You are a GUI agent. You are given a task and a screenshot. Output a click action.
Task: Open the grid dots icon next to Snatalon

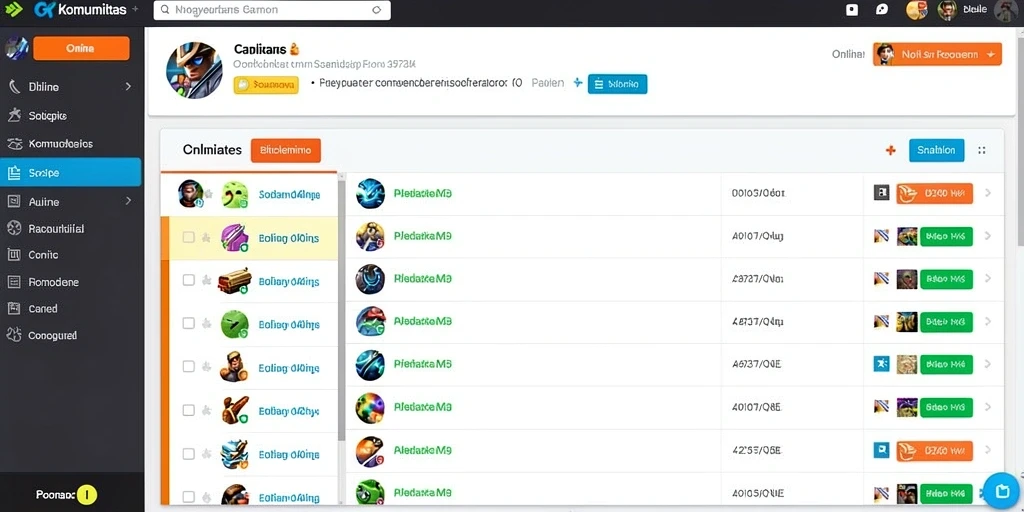click(x=982, y=150)
